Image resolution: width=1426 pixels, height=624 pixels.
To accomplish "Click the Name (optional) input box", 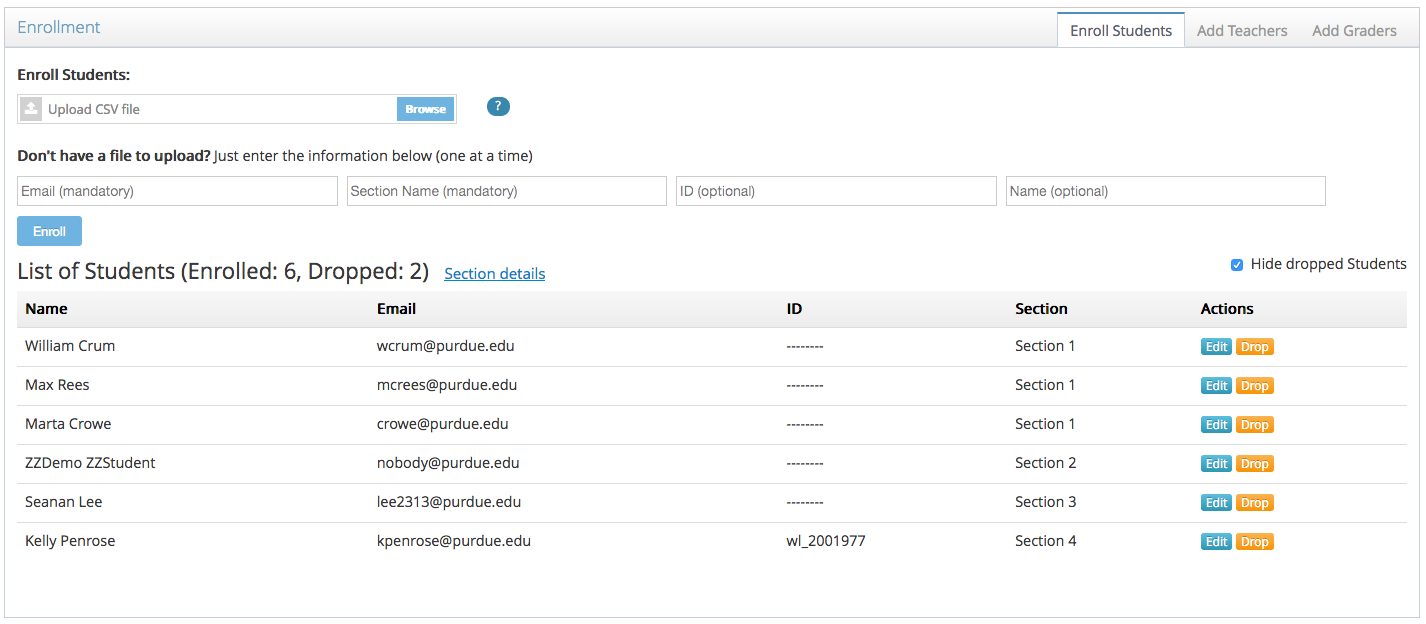I will click(x=1165, y=191).
